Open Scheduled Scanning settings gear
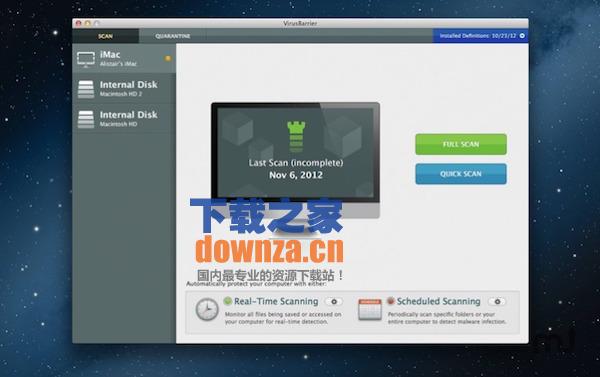Image resolution: width=600 pixels, height=377 pixels. click(x=497, y=302)
